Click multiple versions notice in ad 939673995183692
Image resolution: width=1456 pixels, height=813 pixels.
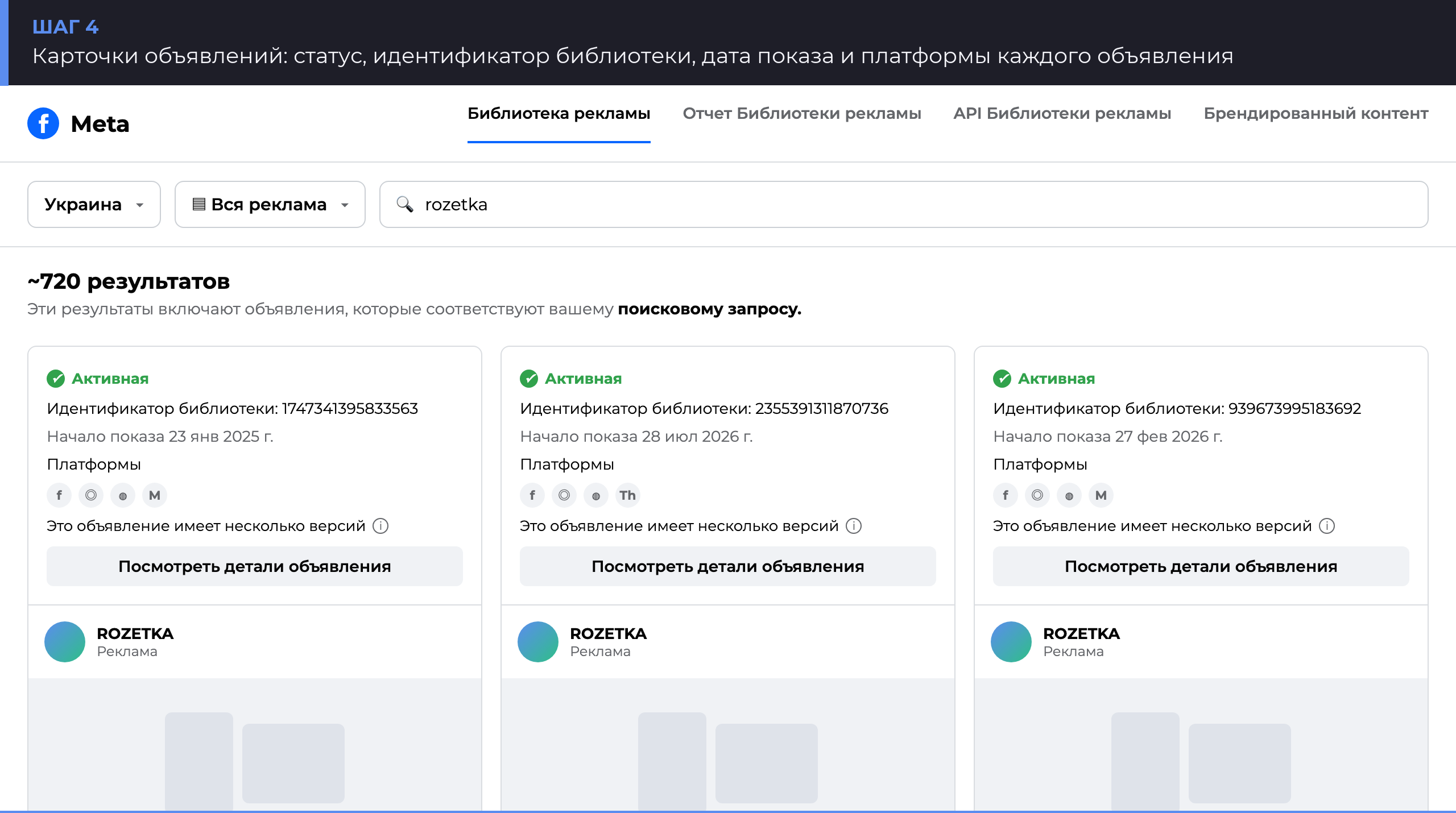pyautogui.click(x=1152, y=526)
